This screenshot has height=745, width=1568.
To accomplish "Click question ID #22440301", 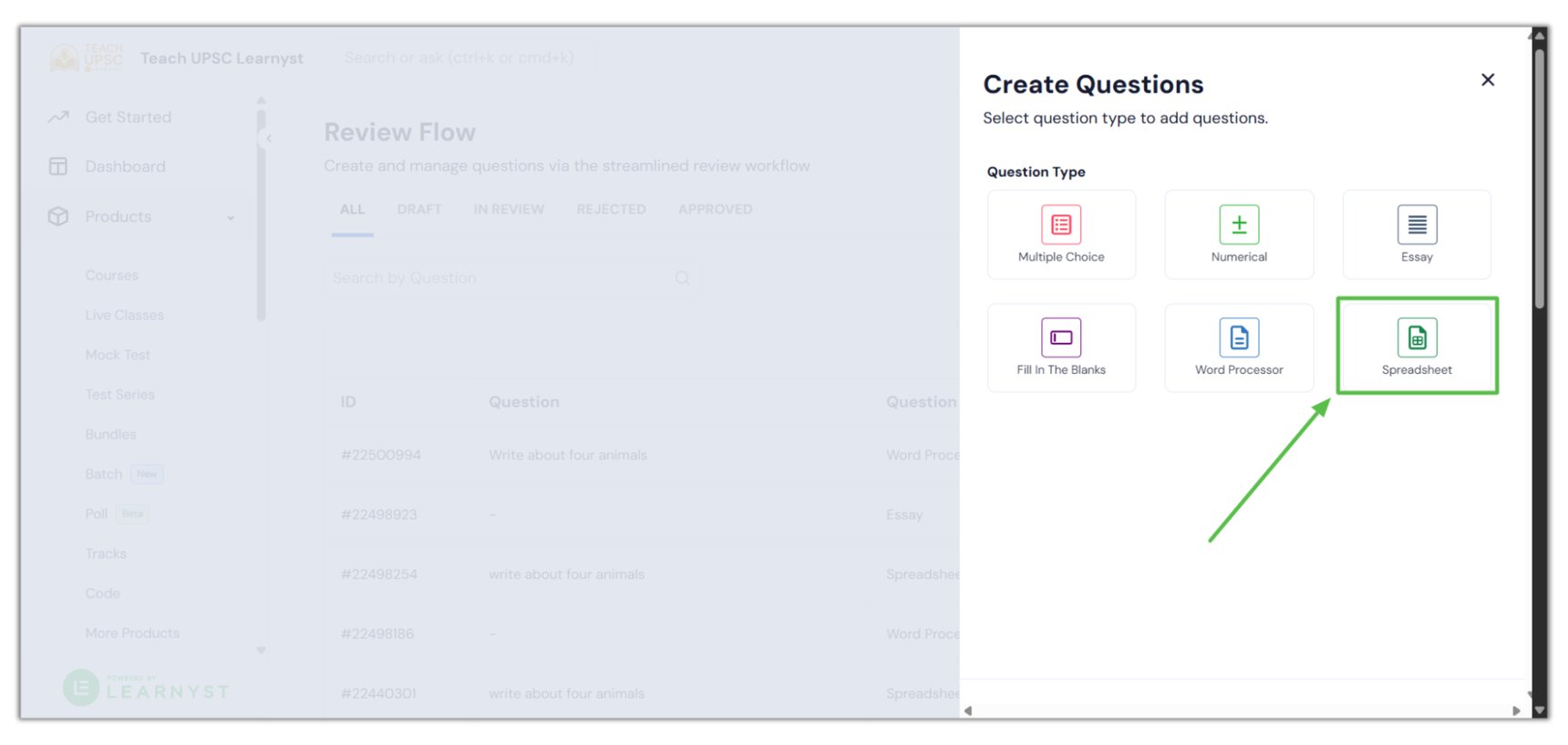I will coord(378,694).
